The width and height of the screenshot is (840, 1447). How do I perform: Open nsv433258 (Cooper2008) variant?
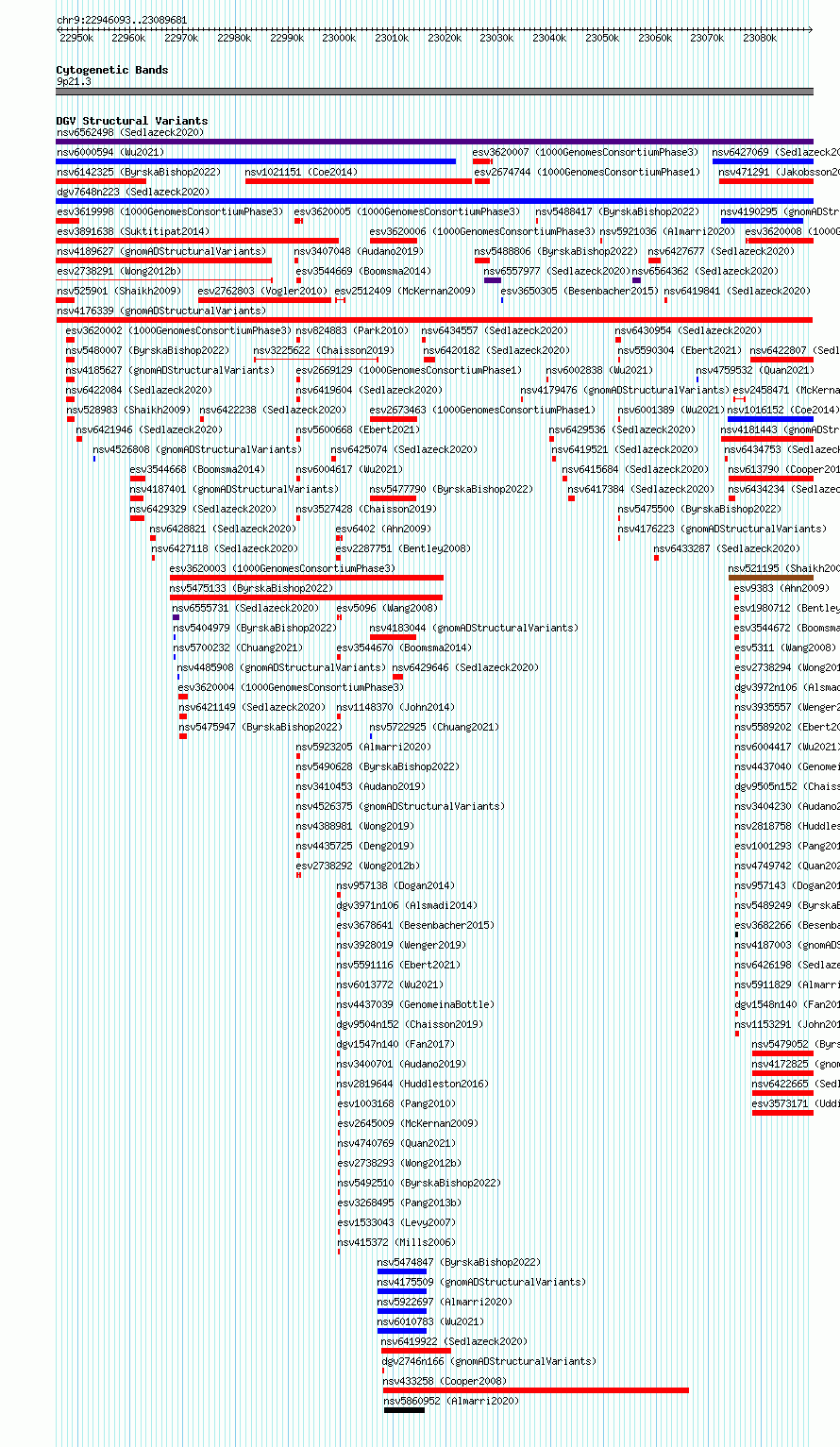click(445, 1381)
